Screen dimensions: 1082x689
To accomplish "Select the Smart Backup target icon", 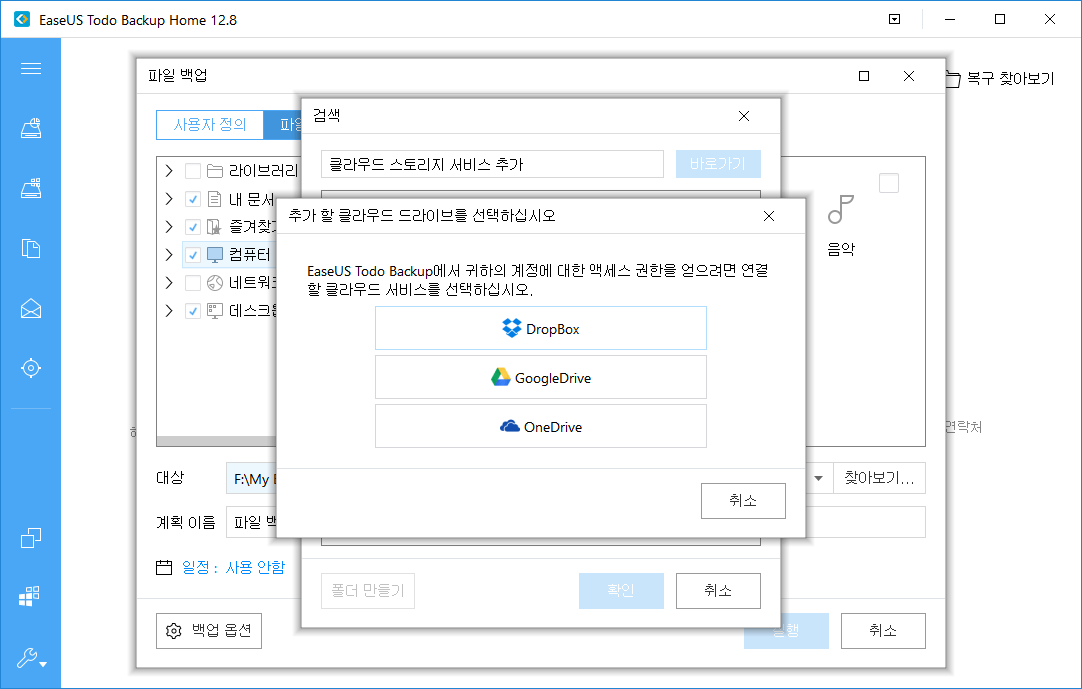I will [30, 367].
